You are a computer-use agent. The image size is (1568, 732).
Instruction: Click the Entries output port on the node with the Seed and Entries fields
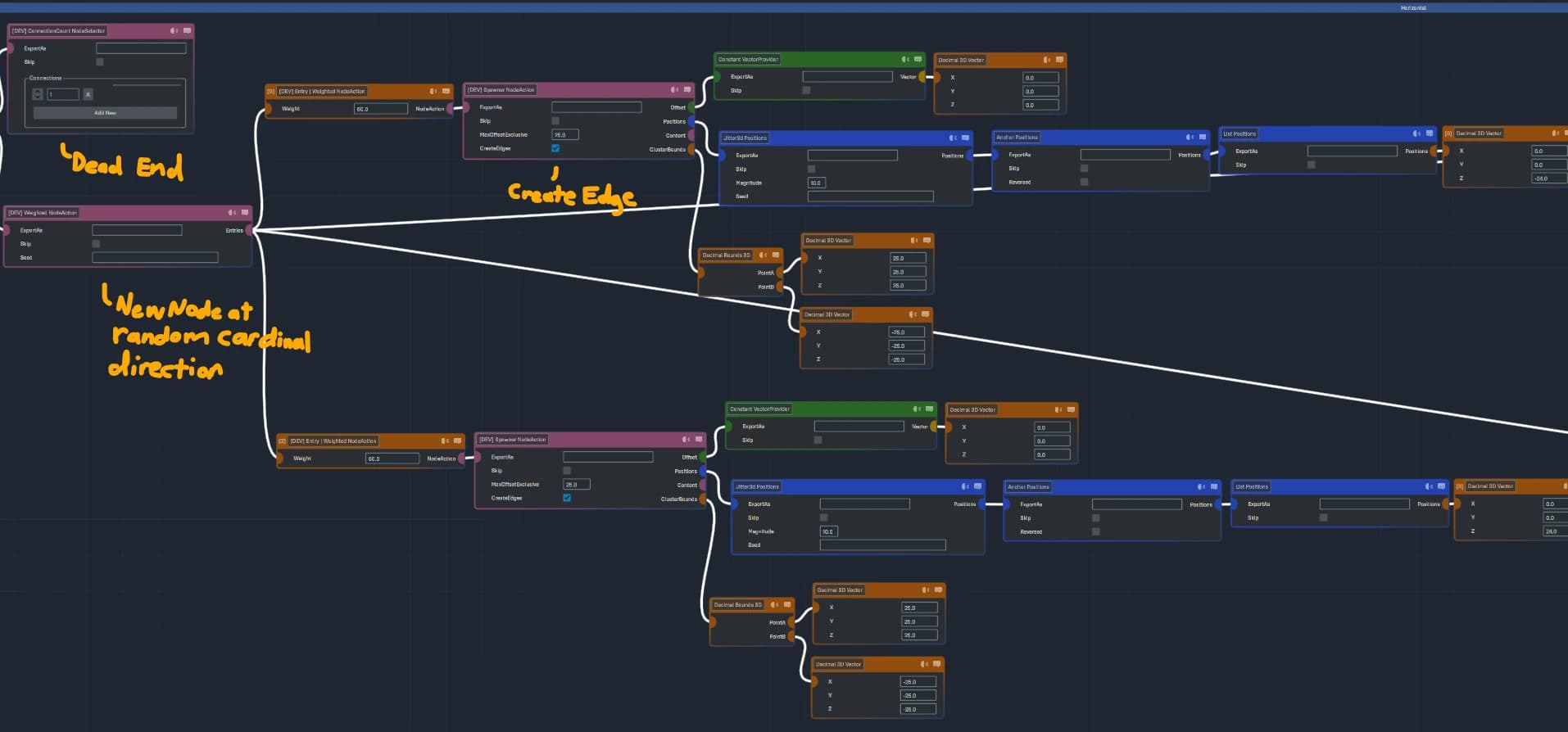249,230
